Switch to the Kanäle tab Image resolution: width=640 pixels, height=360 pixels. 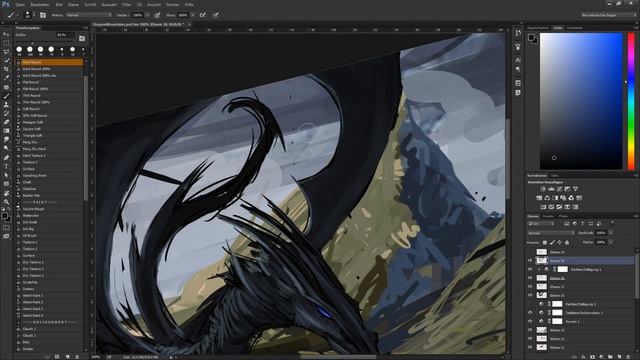548,216
